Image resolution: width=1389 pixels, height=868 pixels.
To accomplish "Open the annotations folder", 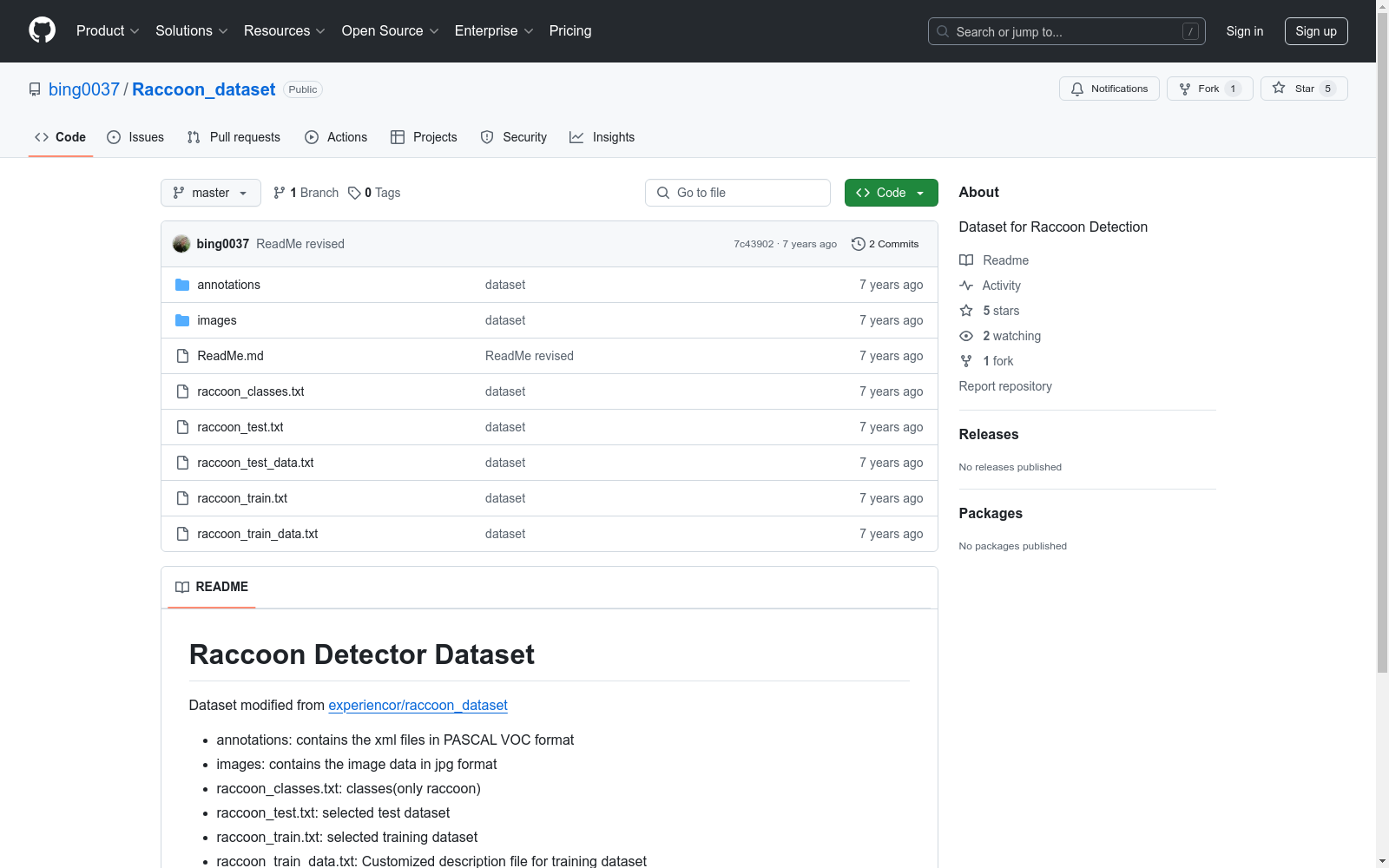I will (x=229, y=285).
